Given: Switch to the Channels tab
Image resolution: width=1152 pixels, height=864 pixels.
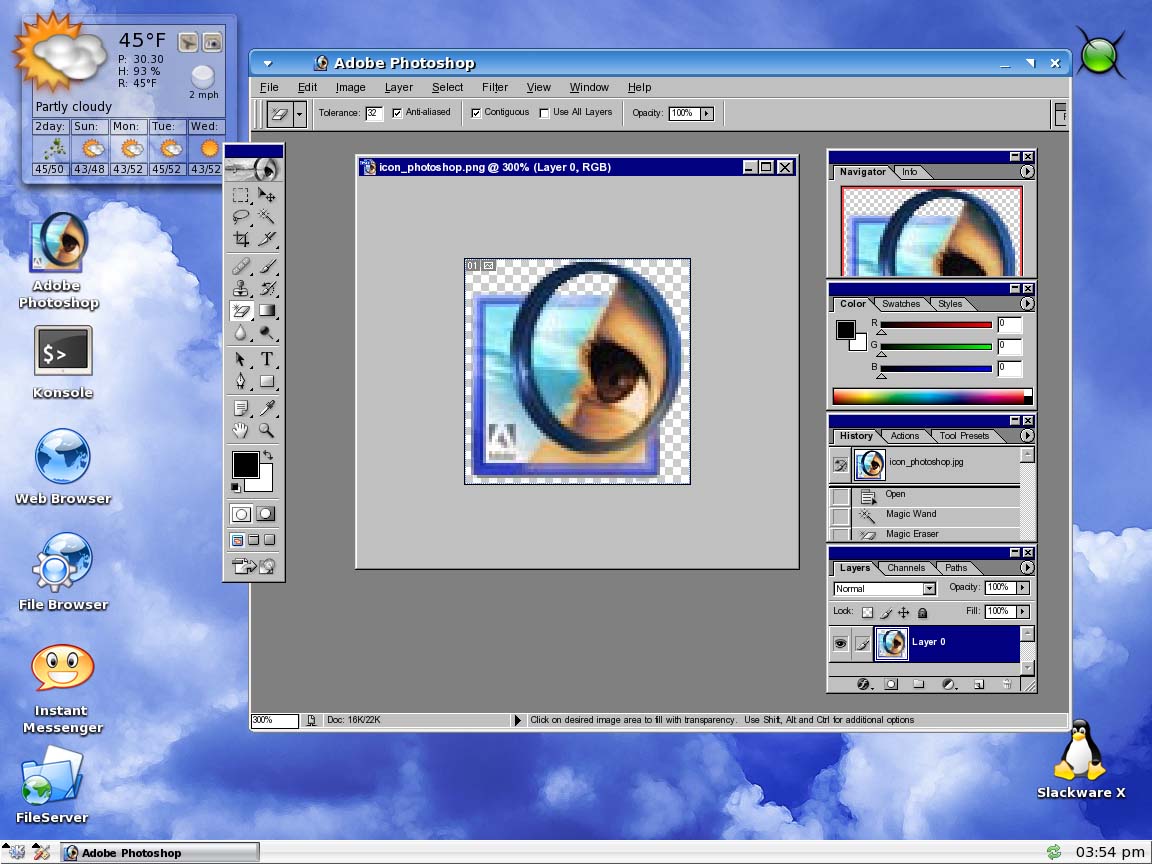Looking at the screenshot, I should click(x=906, y=568).
